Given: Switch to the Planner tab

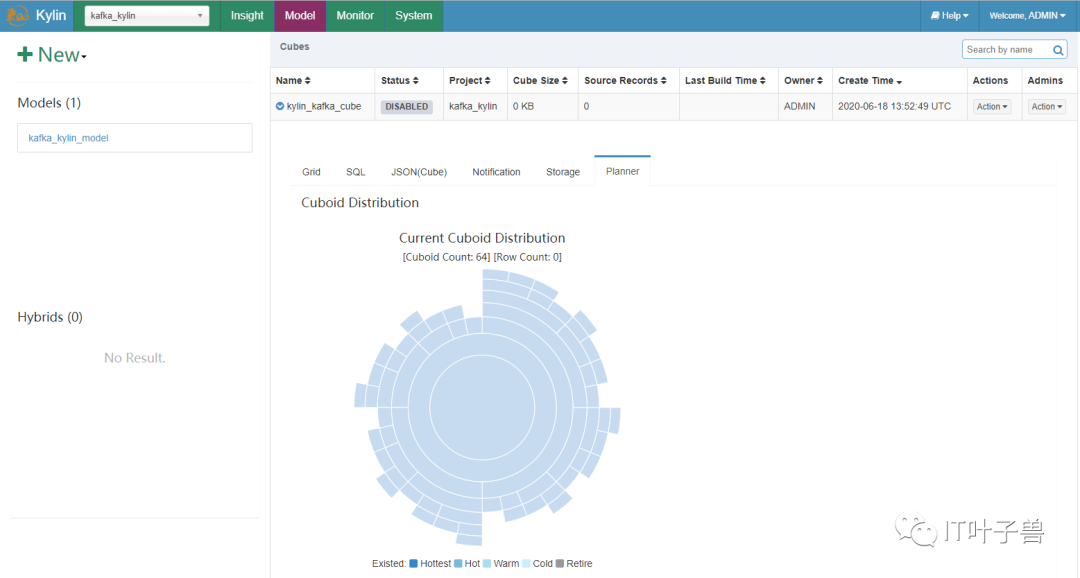Looking at the screenshot, I should point(623,171).
